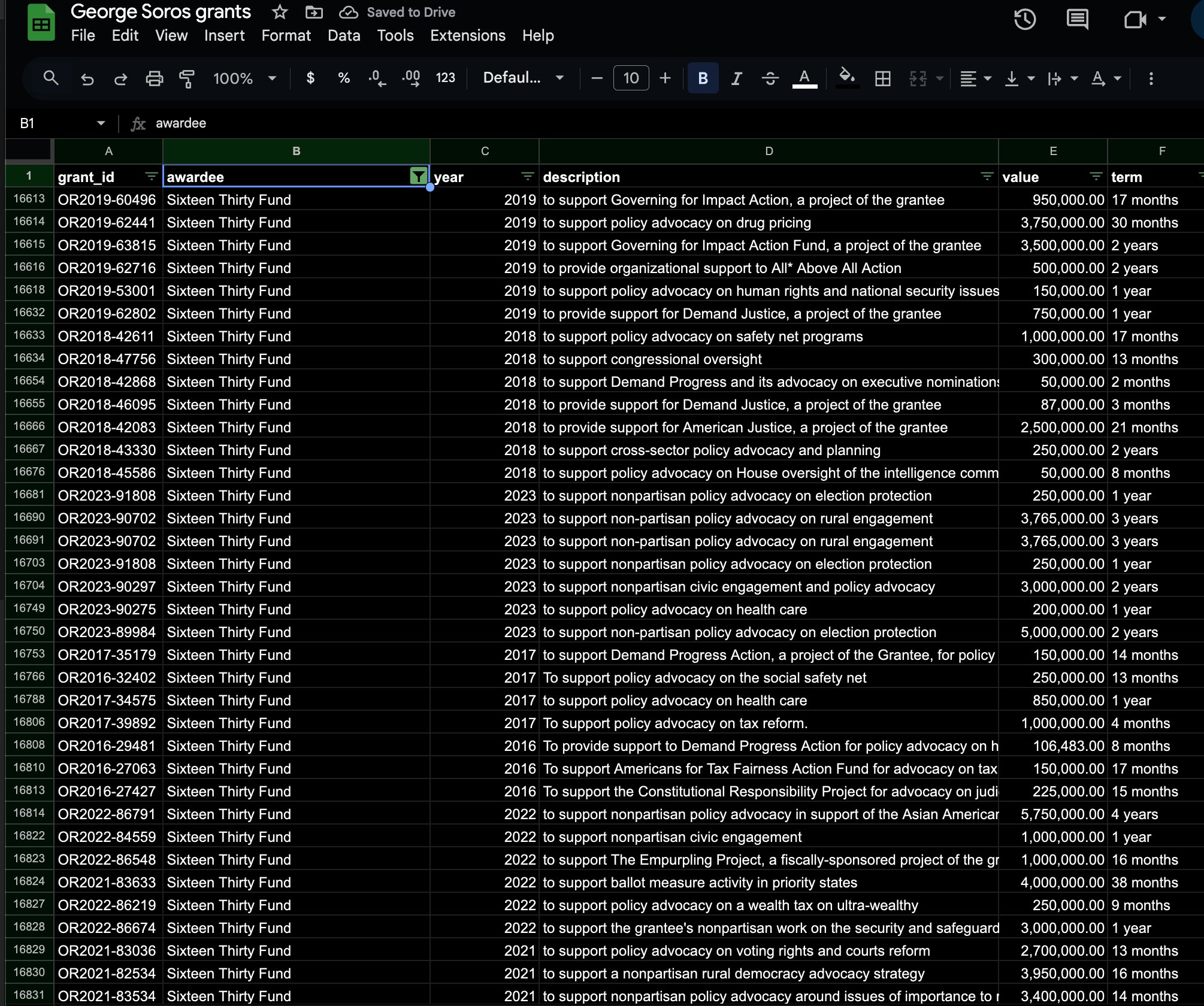Open the active awardee column filter
This screenshot has height=1006, width=1204.
pyautogui.click(x=418, y=176)
